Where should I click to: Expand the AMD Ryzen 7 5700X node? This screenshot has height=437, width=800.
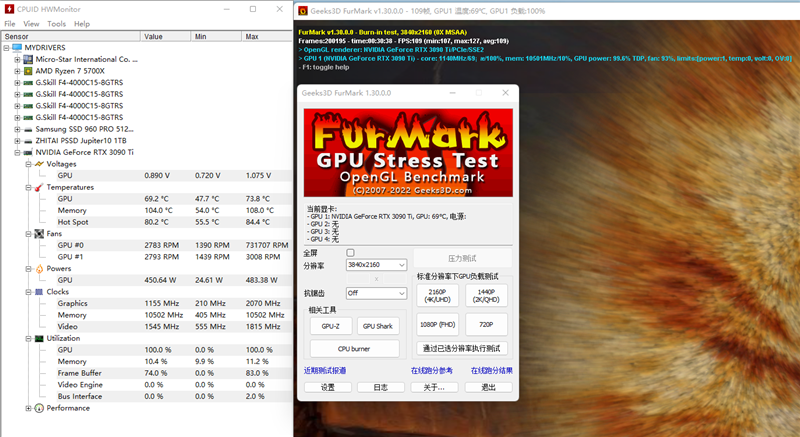tap(17, 71)
